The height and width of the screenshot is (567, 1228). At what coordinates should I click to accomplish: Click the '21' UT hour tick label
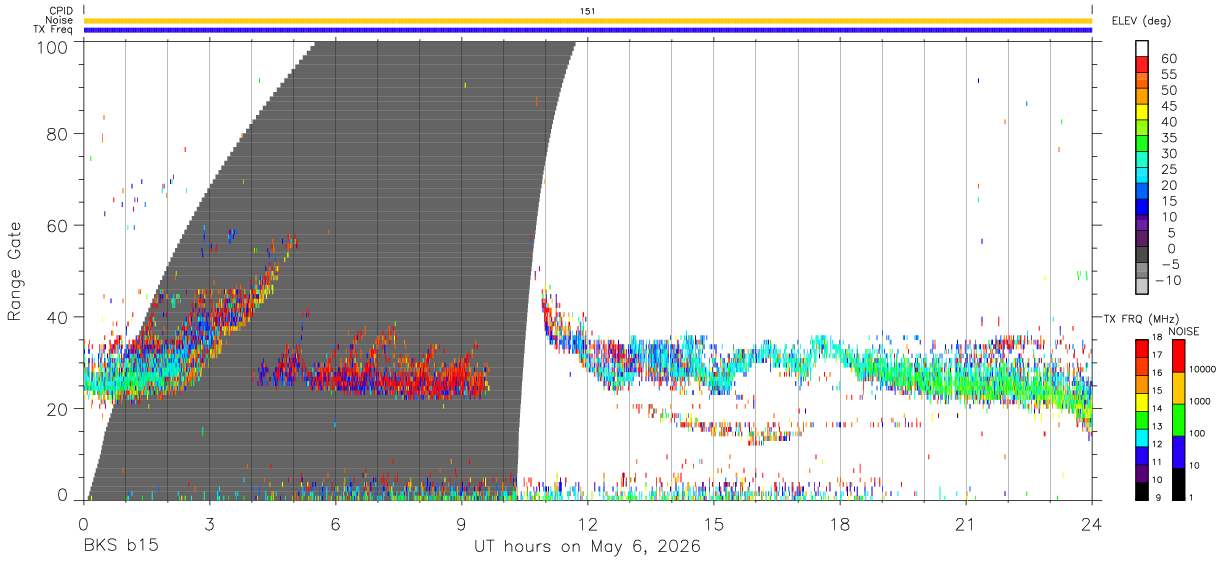pos(966,524)
